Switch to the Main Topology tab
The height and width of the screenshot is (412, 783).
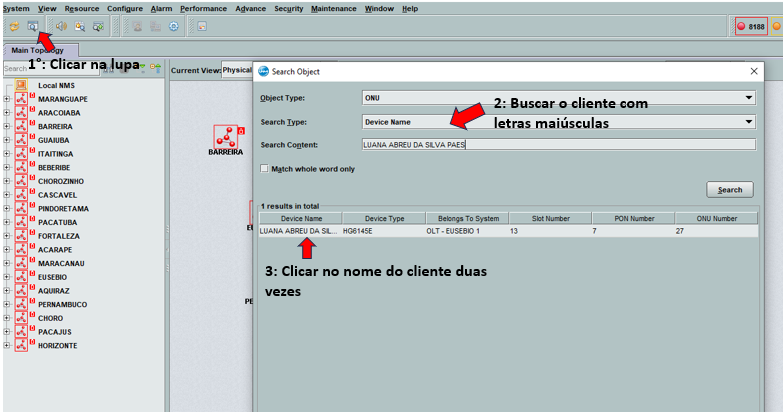coord(40,50)
